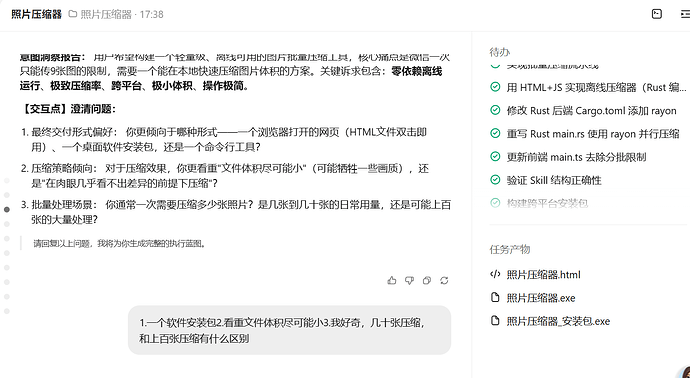Click the text 请回复以上问题，我将为你生成完整的执行蓝图

[x=120, y=243]
